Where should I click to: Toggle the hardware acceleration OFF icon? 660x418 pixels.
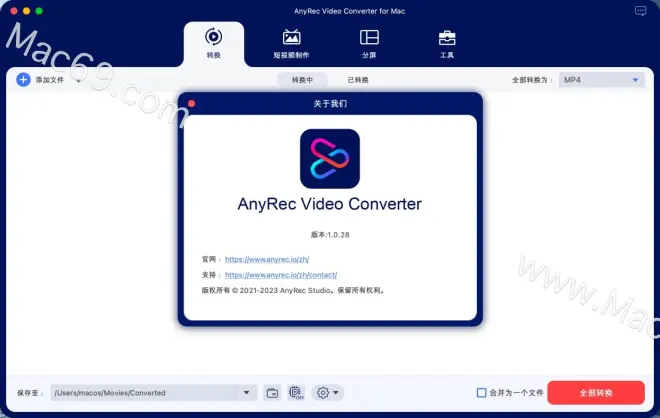[296, 393]
